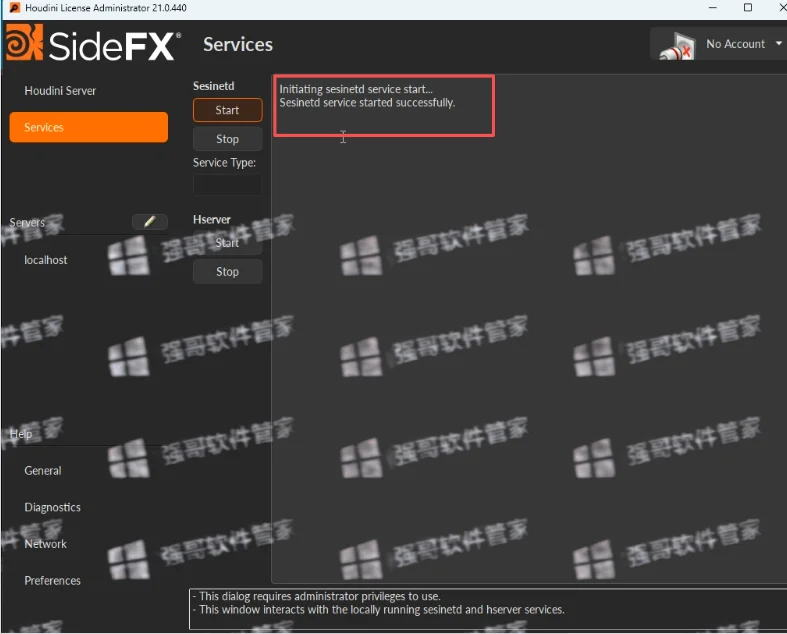
Task: Click the No Account user icon
Action: click(677, 46)
